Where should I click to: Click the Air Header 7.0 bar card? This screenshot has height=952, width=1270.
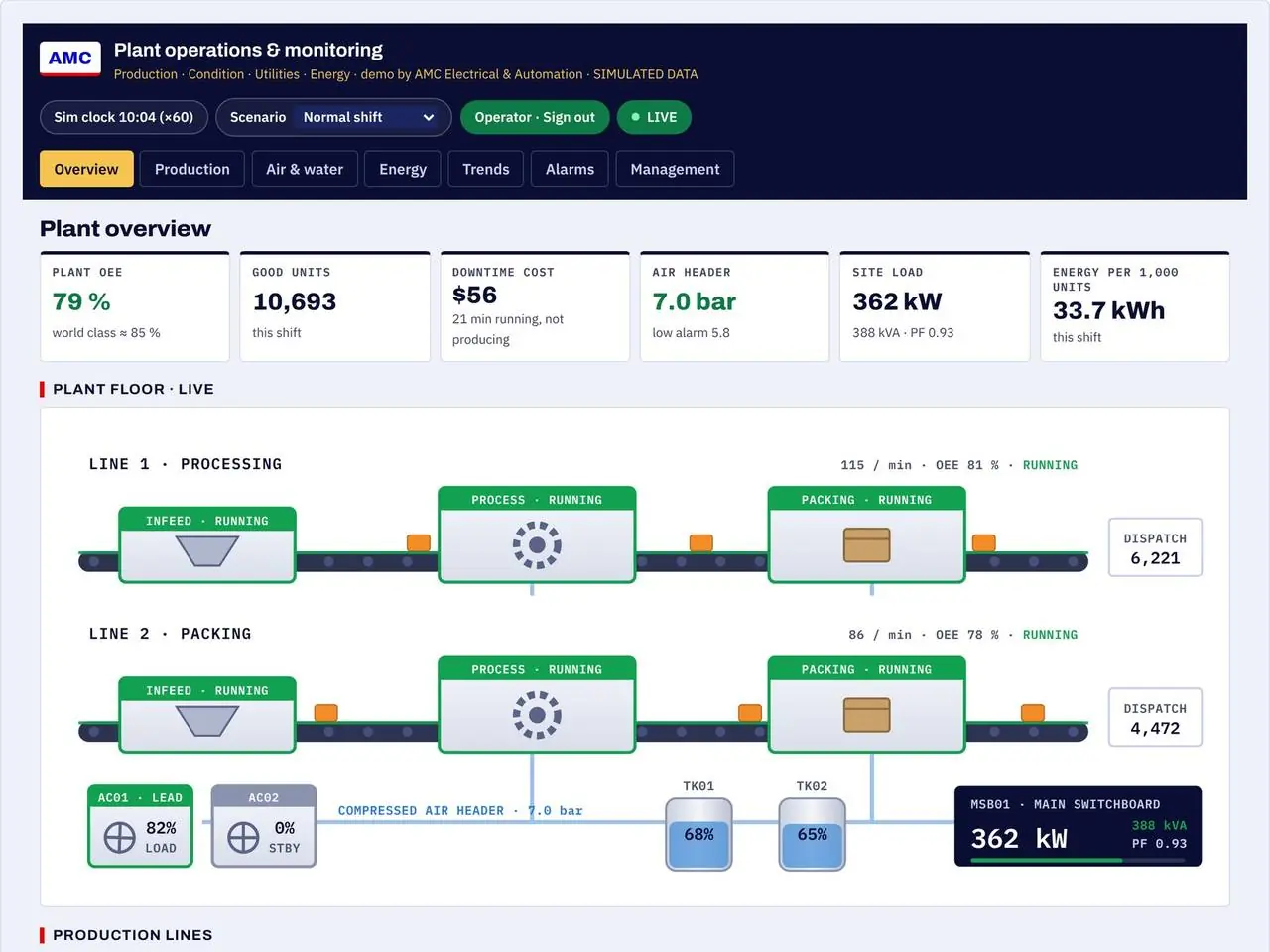[x=734, y=306]
